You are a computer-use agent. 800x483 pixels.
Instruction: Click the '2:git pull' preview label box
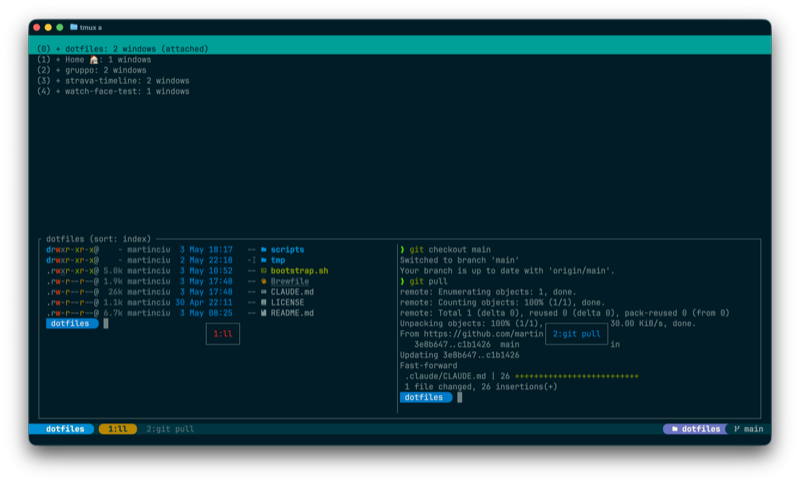pyautogui.click(x=577, y=334)
